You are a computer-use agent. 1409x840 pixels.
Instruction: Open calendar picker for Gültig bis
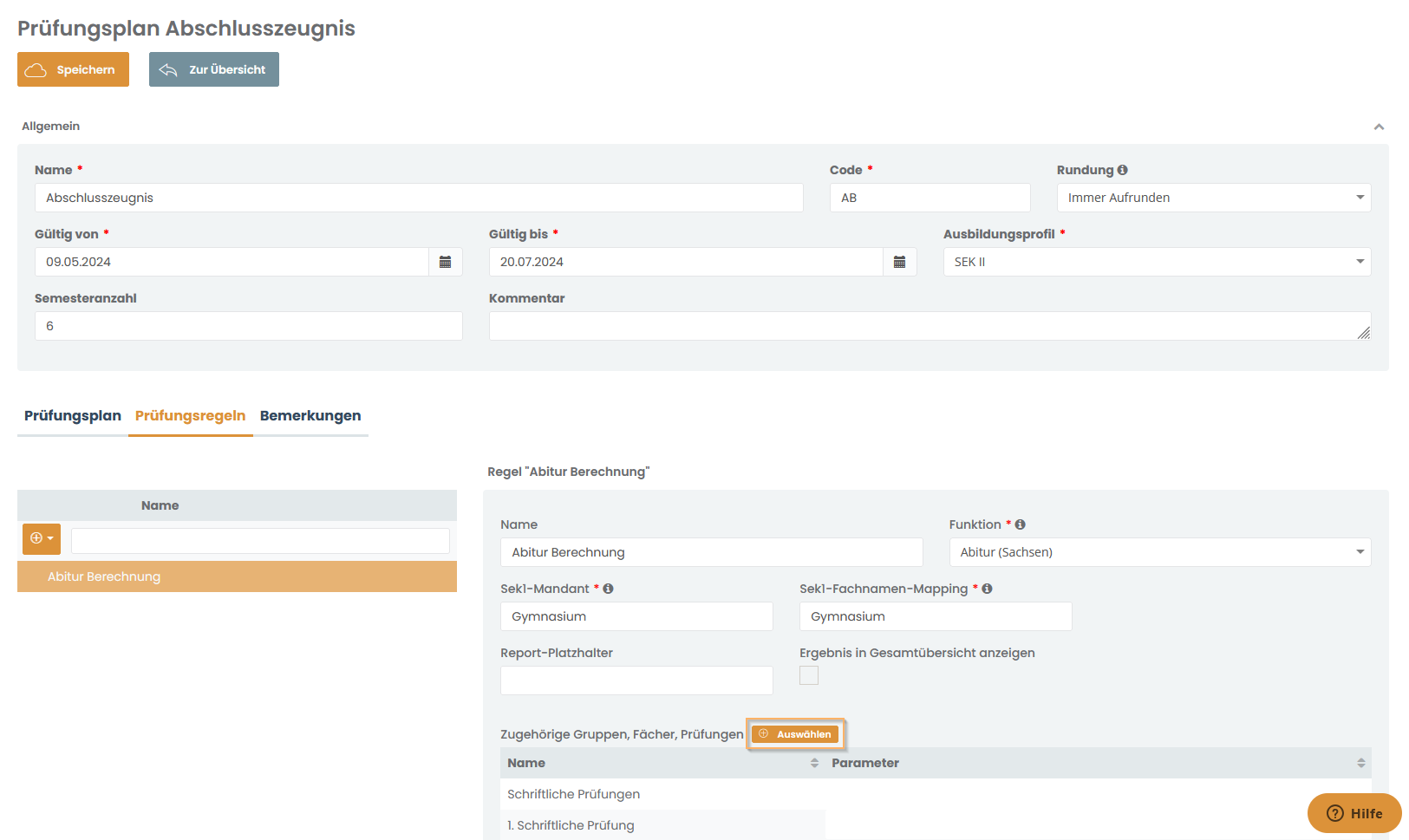pos(900,262)
